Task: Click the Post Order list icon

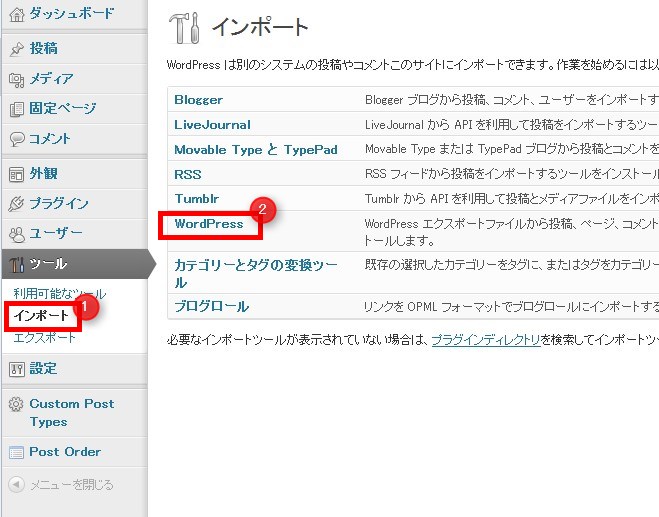Action: pyautogui.click(x=17, y=452)
